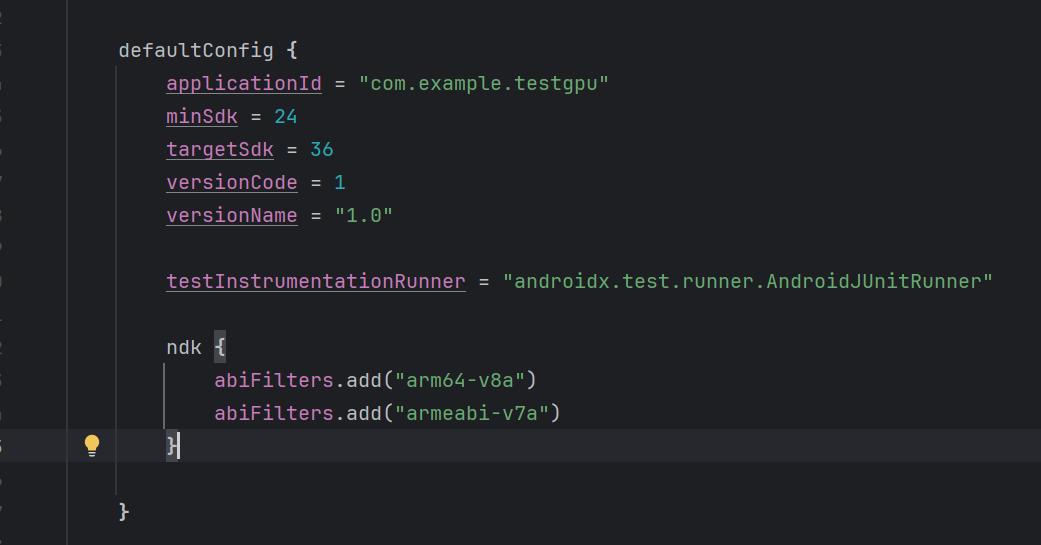Click the yellow lightbulb quick-fix icon
The height and width of the screenshot is (545, 1041).
point(92,445)
